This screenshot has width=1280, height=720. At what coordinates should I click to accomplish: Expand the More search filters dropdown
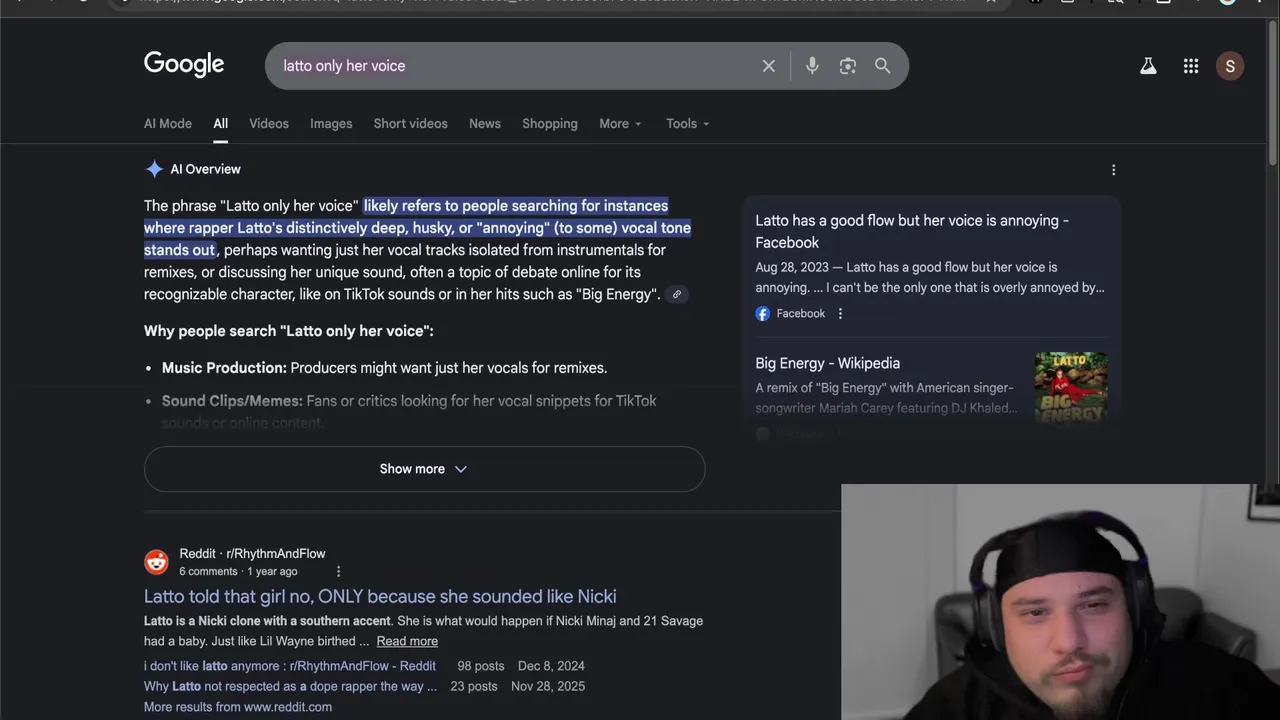620,124
